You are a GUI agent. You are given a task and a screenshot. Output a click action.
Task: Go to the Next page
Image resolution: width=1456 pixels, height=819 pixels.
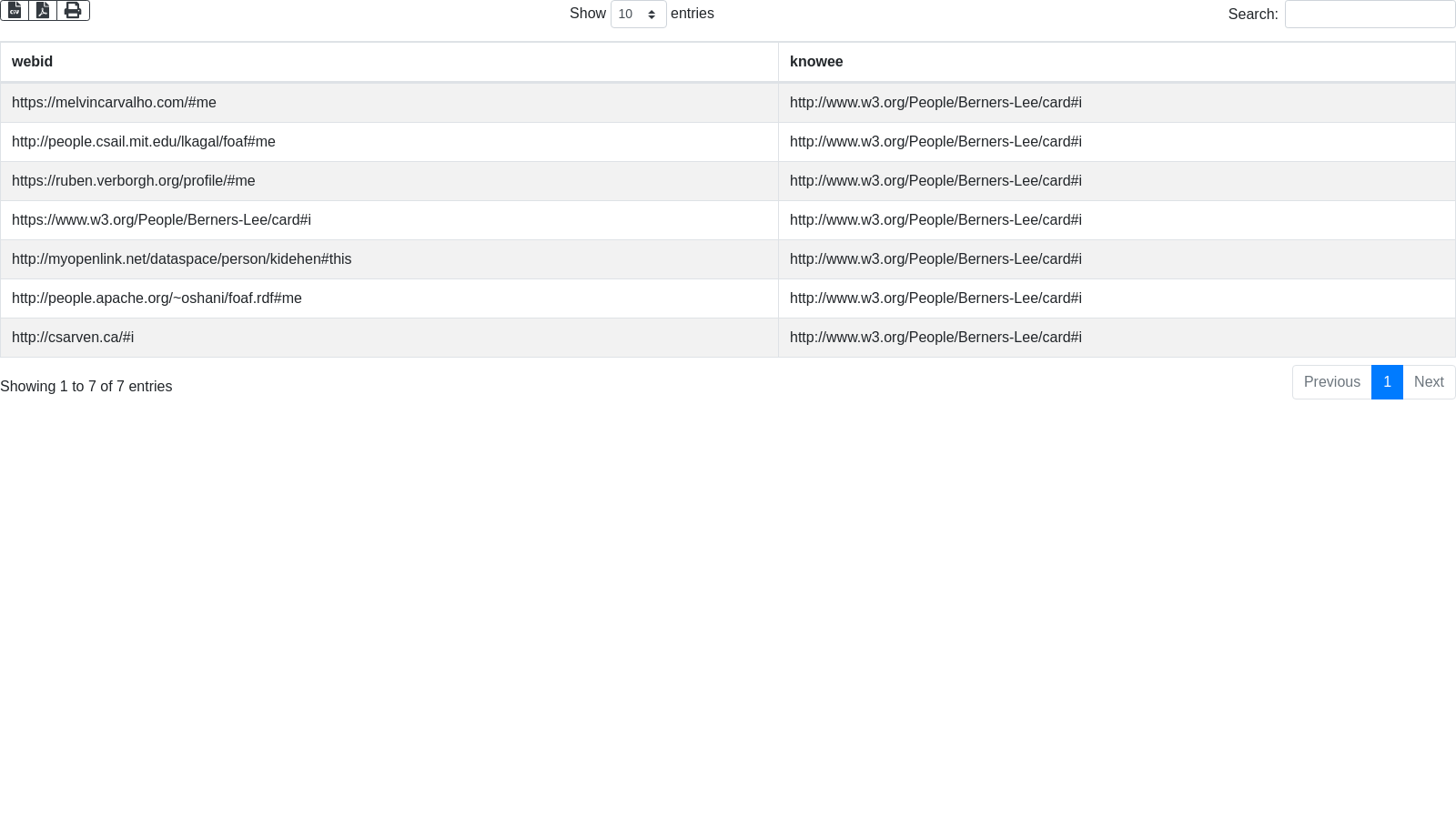[1428, 382]
